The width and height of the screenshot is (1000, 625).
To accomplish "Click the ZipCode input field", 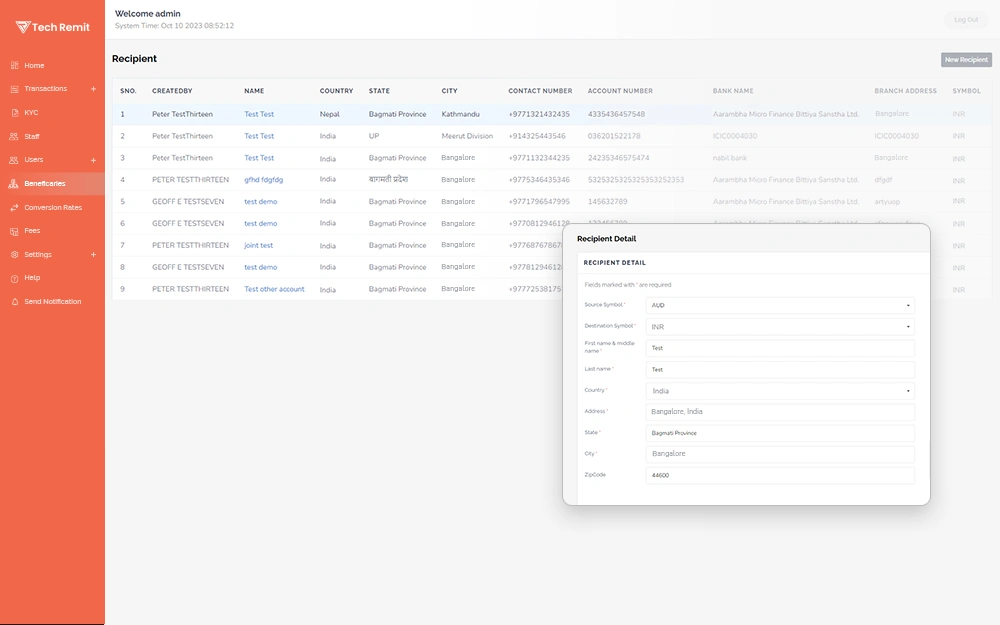I will coord(780,475).
